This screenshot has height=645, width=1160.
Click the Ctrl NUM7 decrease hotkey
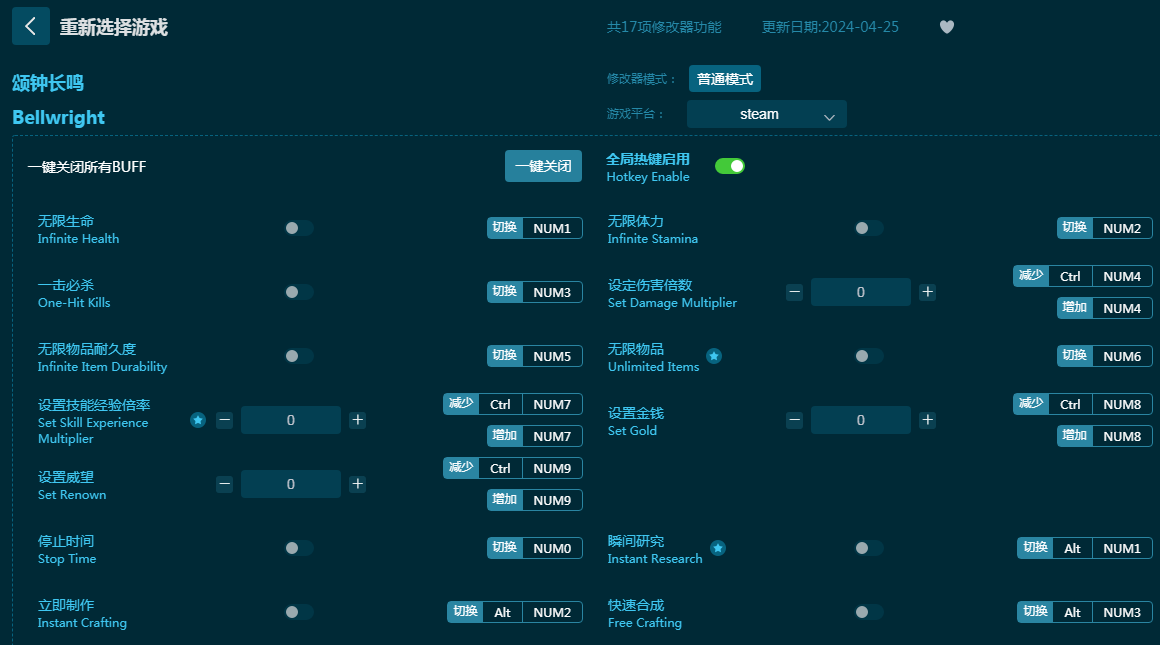pos(513,404)
